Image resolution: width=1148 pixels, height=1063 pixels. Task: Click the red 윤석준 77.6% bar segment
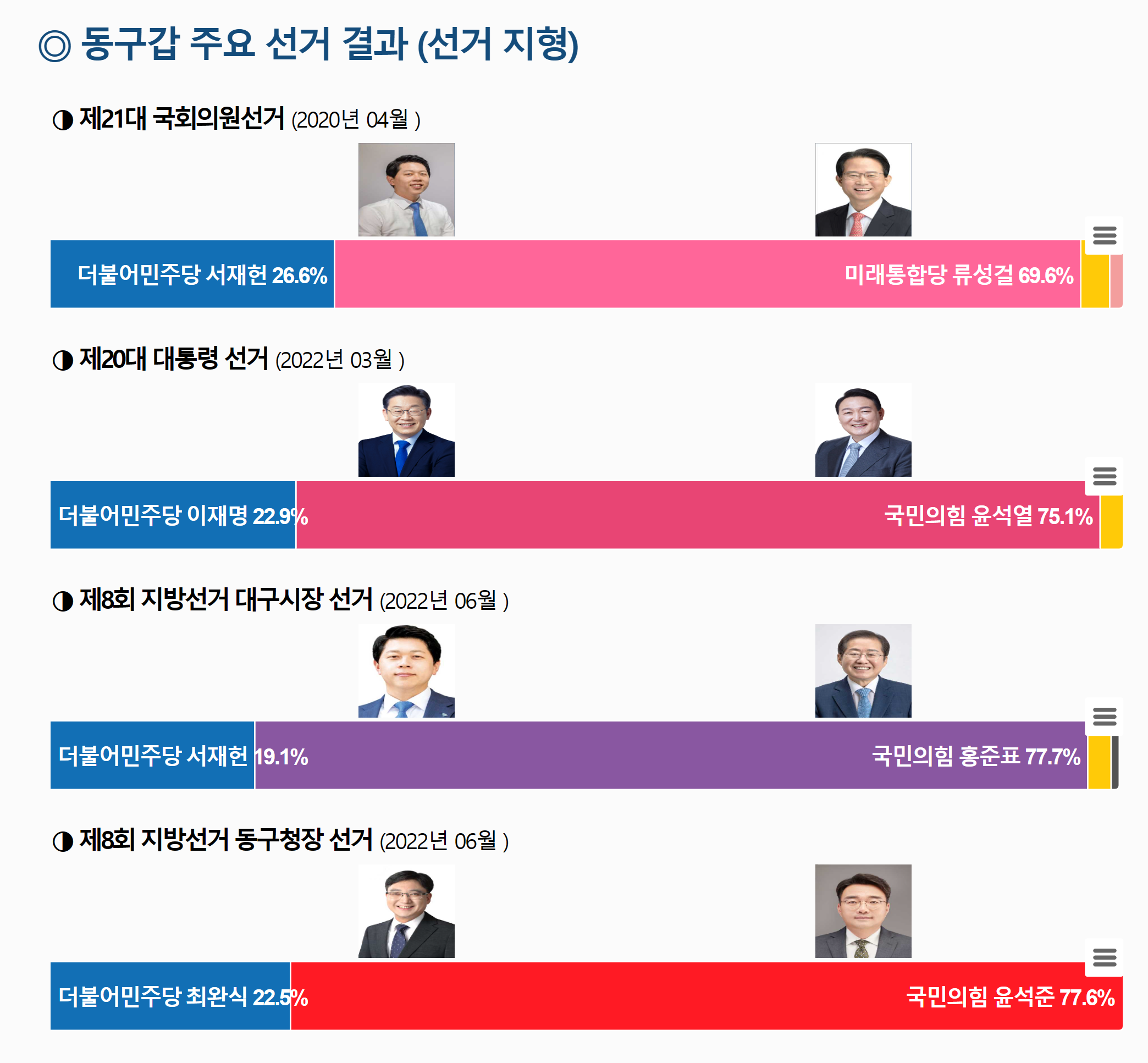coord(706,996)
